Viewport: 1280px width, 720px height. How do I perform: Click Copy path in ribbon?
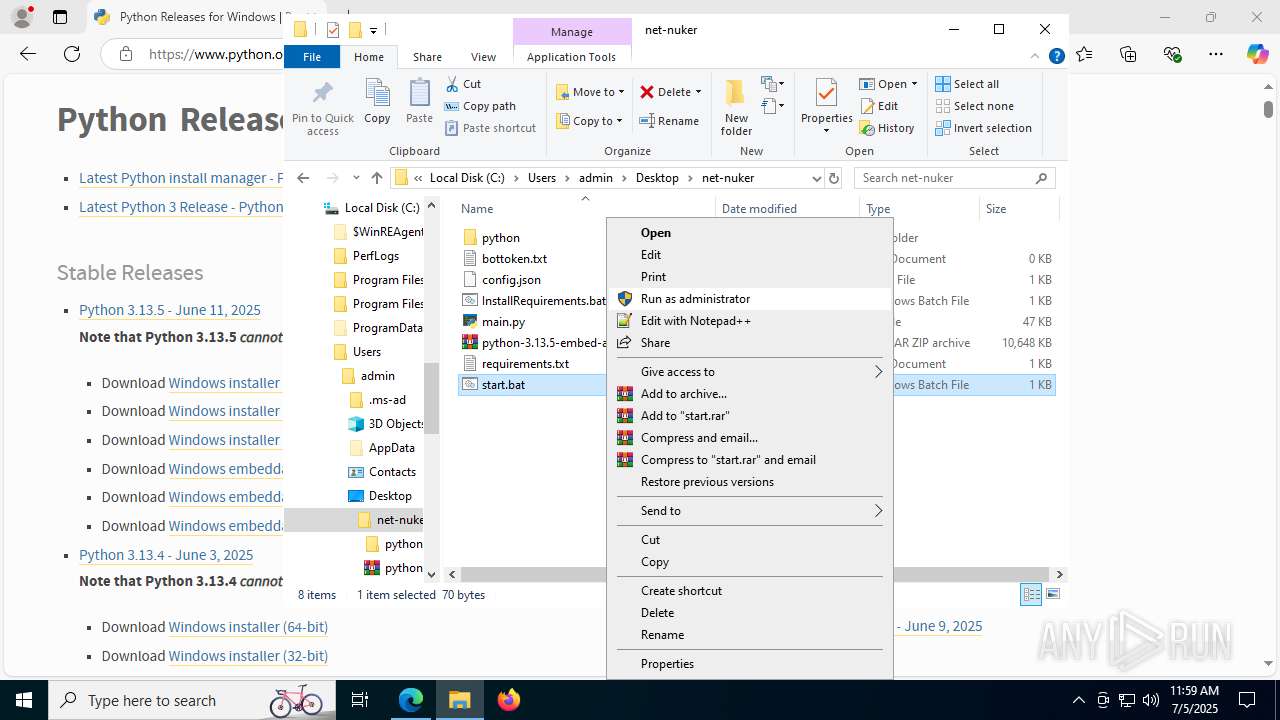click(x=480, y=106)
